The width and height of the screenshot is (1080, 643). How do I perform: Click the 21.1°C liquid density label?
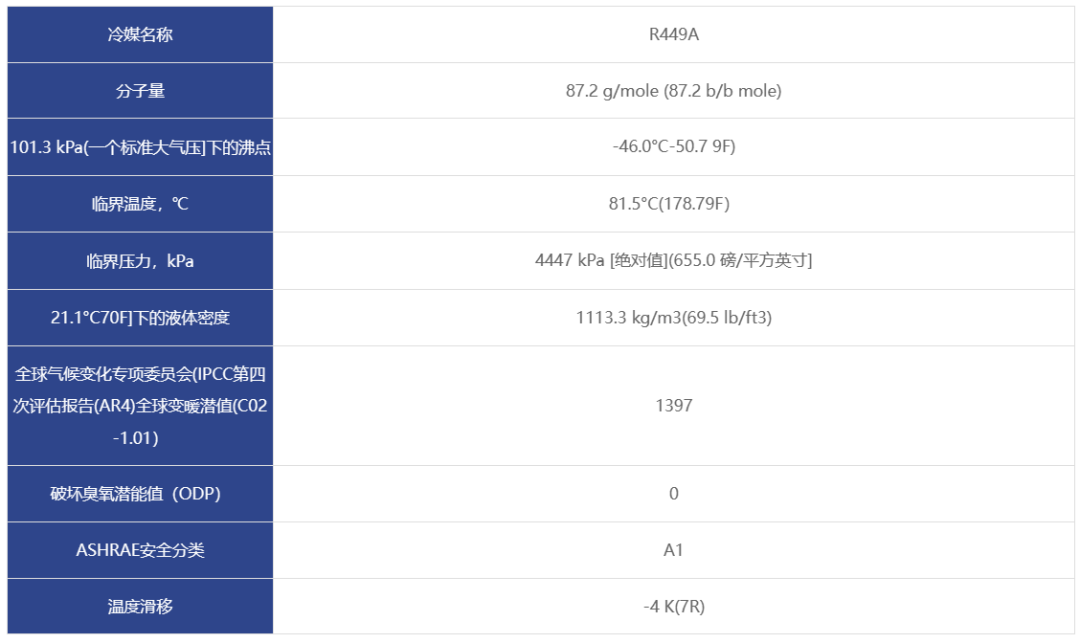tap(140, 318)
